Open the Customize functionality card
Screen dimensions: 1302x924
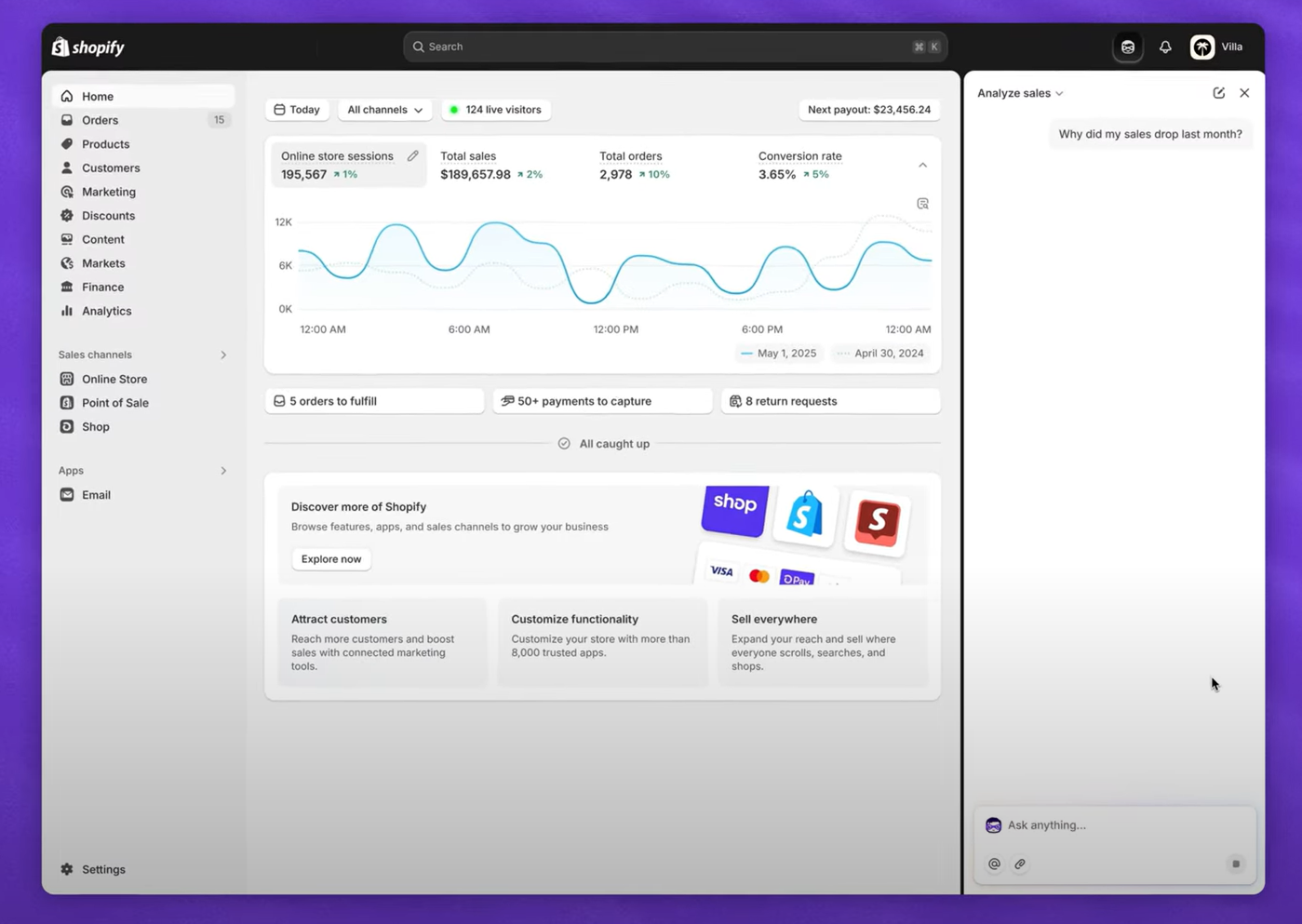point(602,642)
